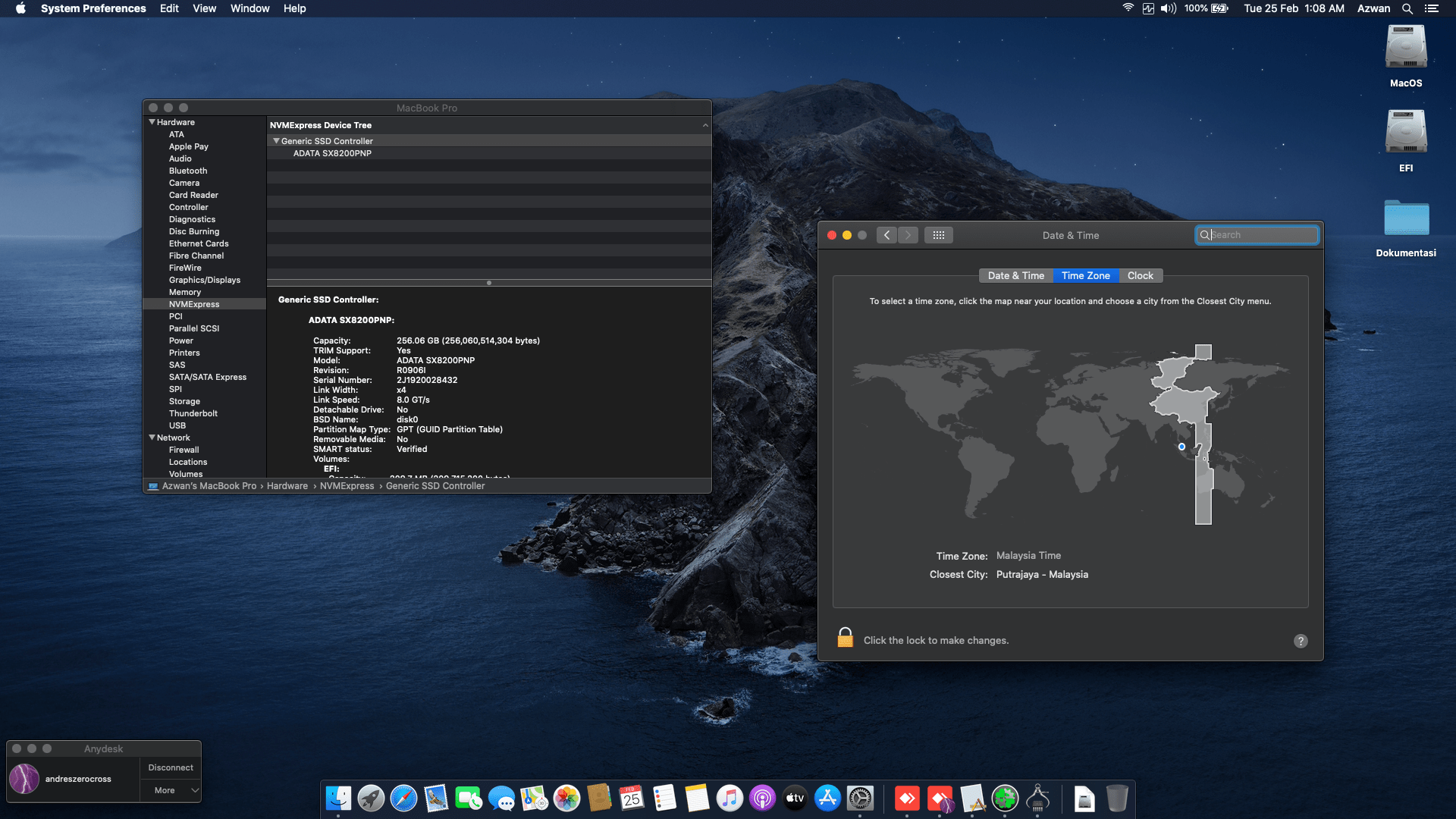Image resolution: width=1456 pixels, height=819 pixels.
Task: Click the lock to make changes
Action: pyautogui.click(x=845, y=638)
